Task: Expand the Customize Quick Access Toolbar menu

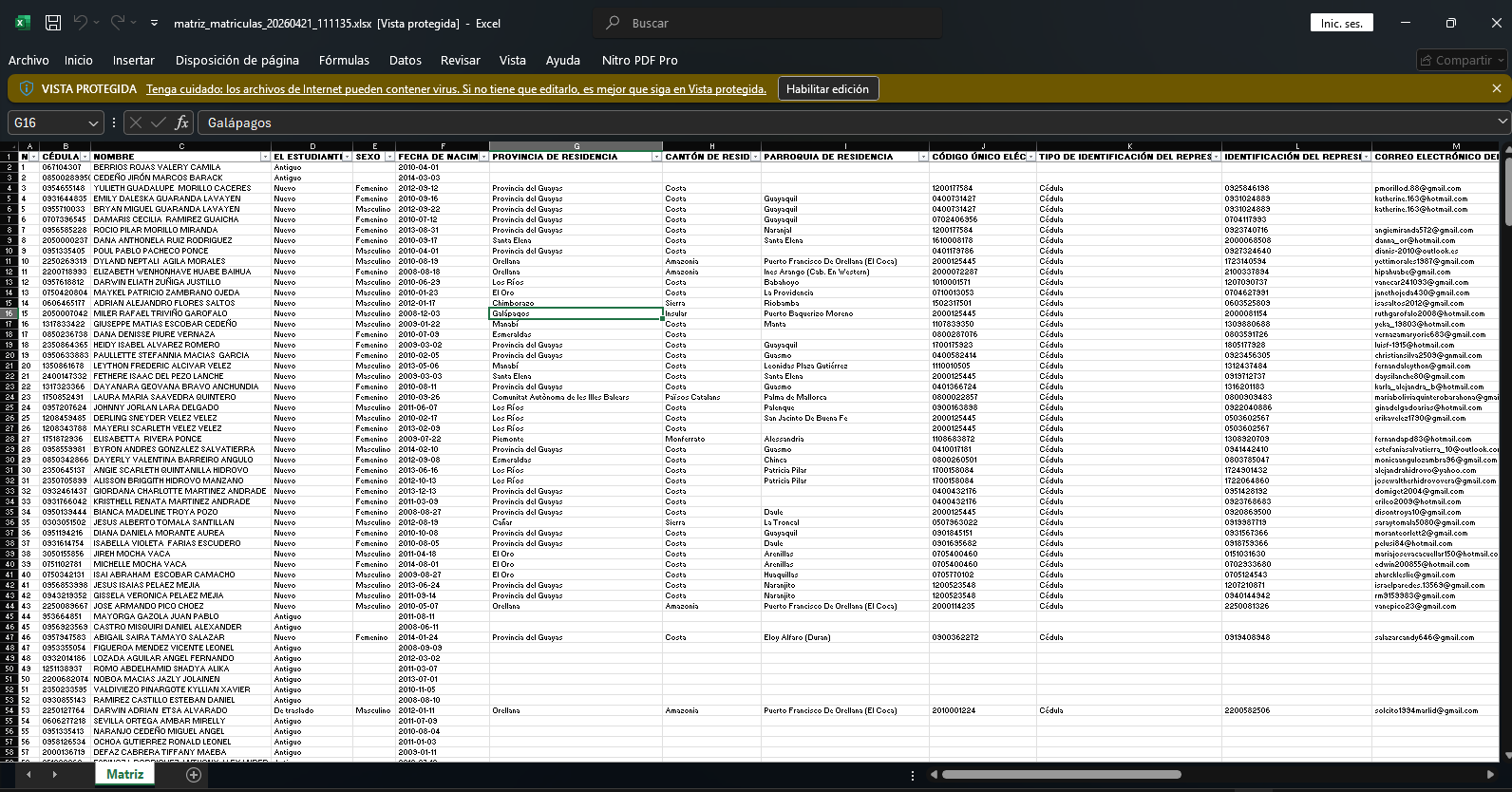Action: [x=154, y=23]
